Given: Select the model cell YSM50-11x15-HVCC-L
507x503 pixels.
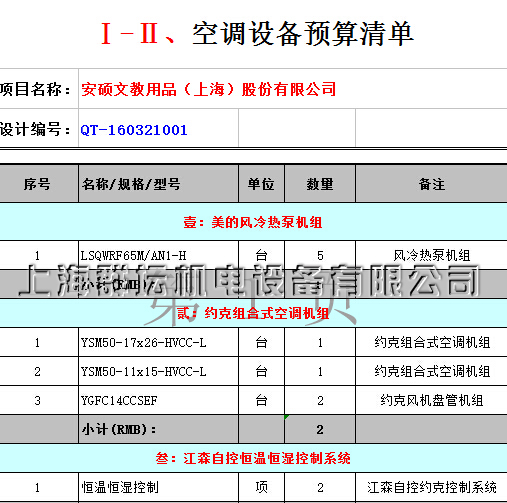Looking at the screenshot, I should coord(159,371).
